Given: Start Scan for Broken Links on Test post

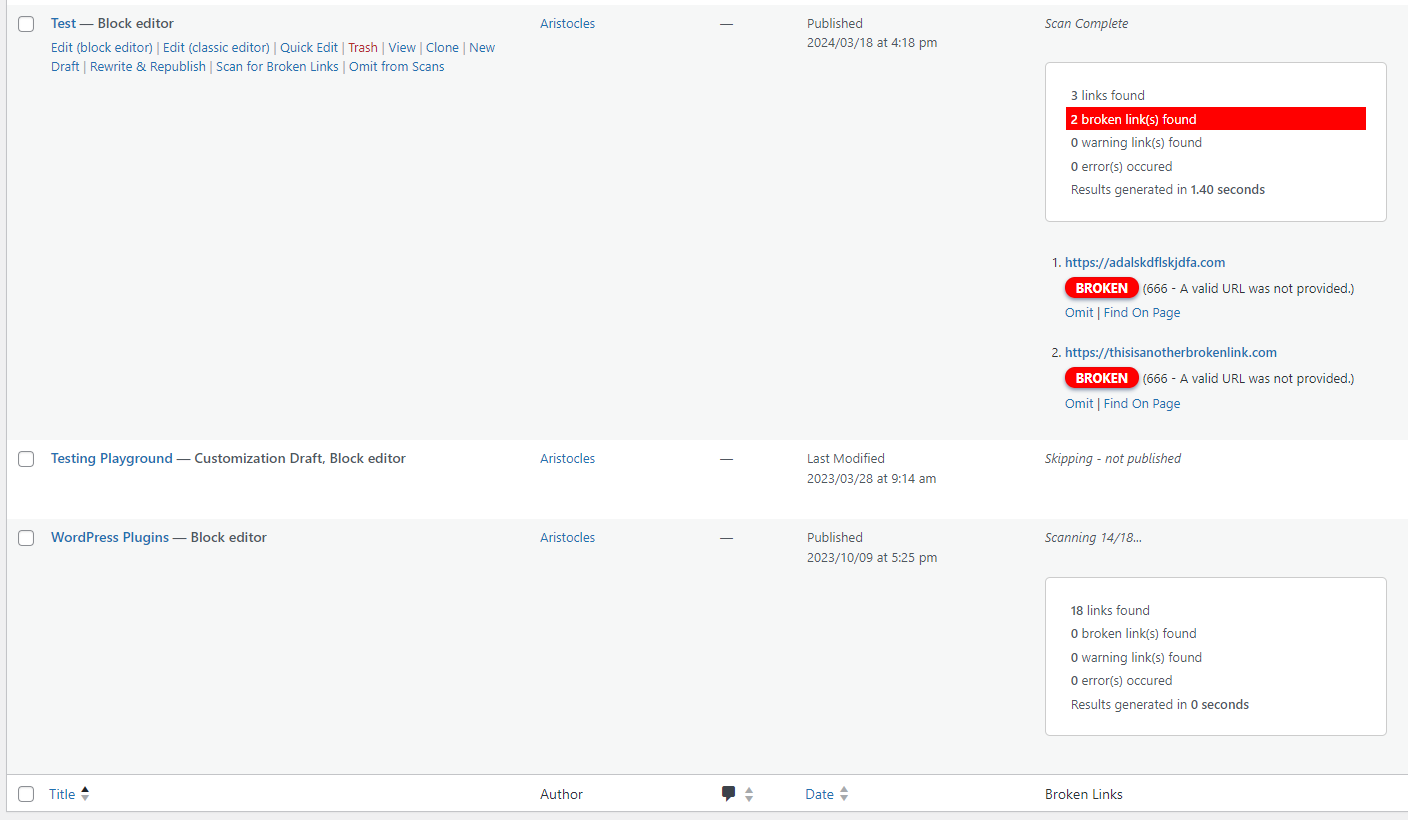Looking at the screenshot, I should coord(277,66).
